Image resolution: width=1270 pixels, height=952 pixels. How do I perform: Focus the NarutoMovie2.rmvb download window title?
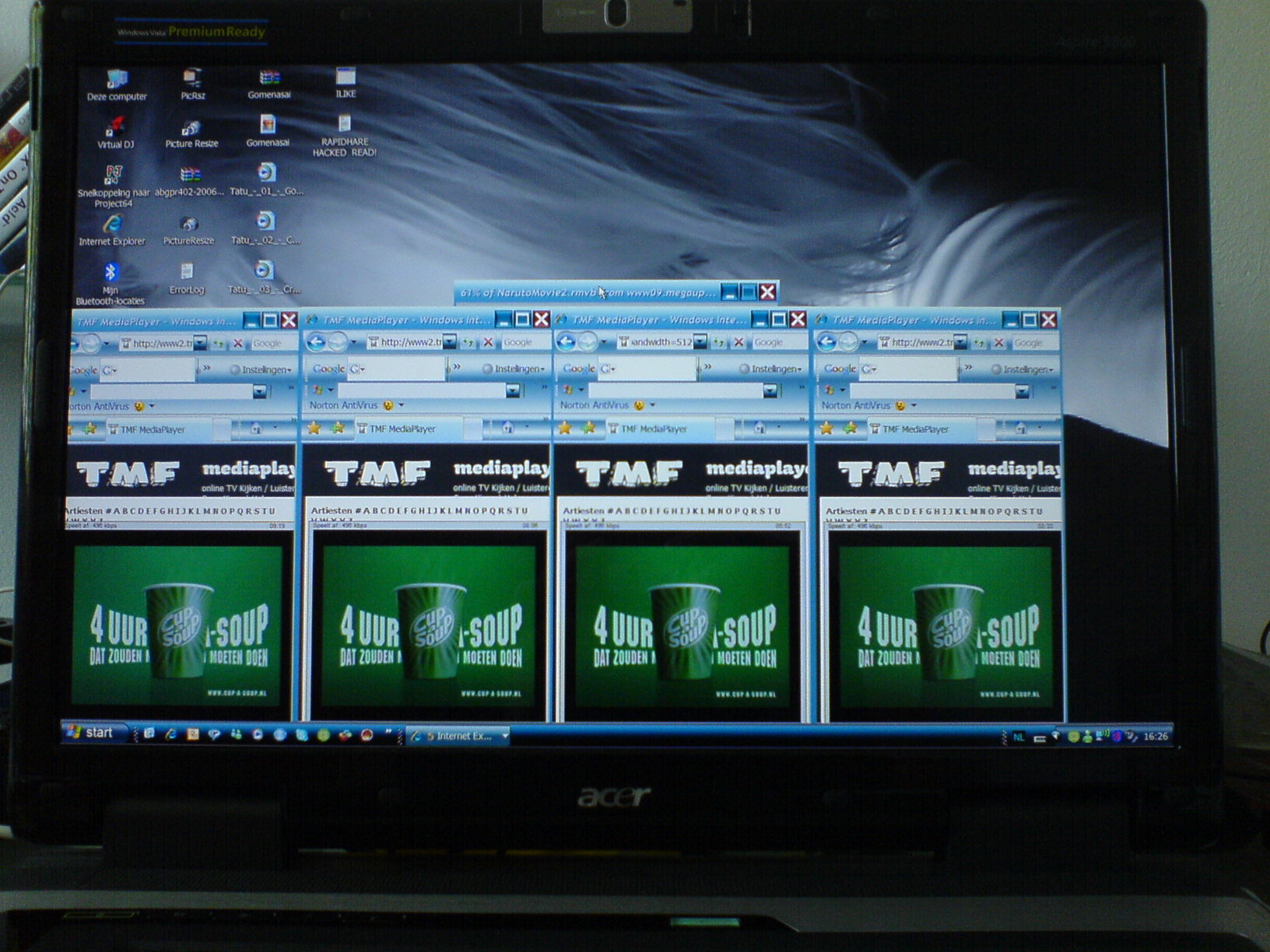coord(588,292)
